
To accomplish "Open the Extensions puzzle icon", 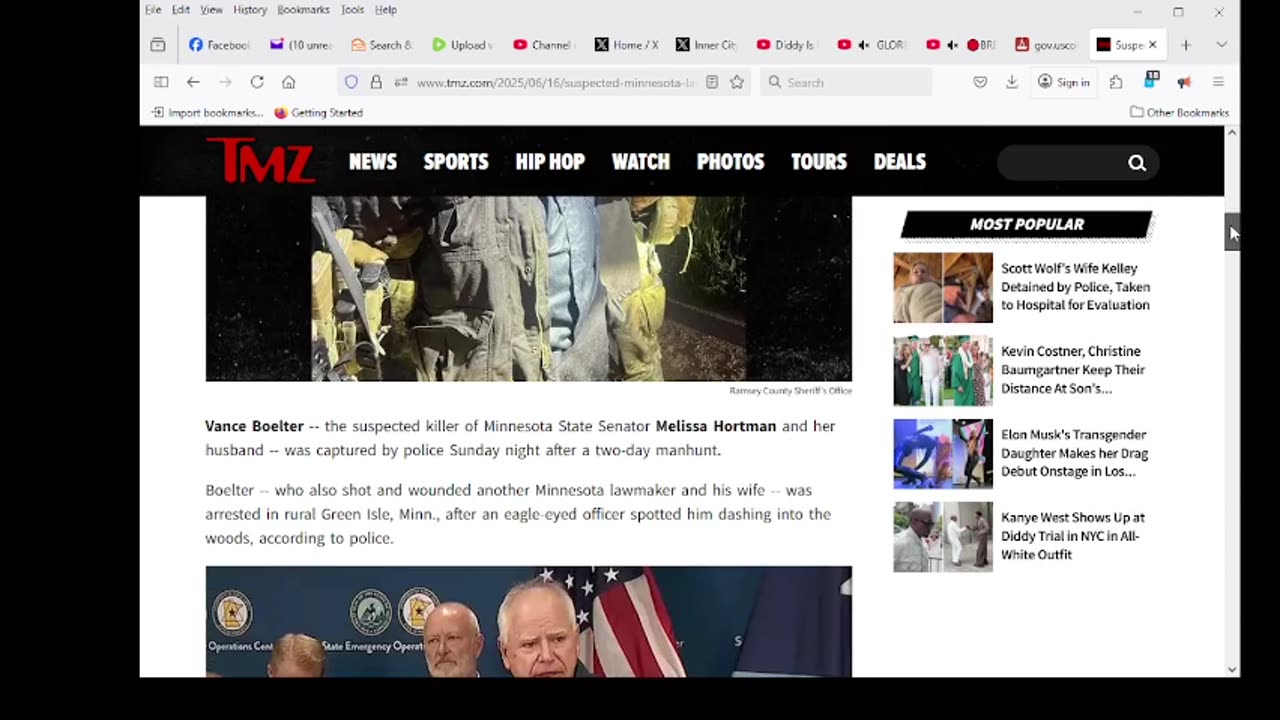I will click(x=1116, y=82).
